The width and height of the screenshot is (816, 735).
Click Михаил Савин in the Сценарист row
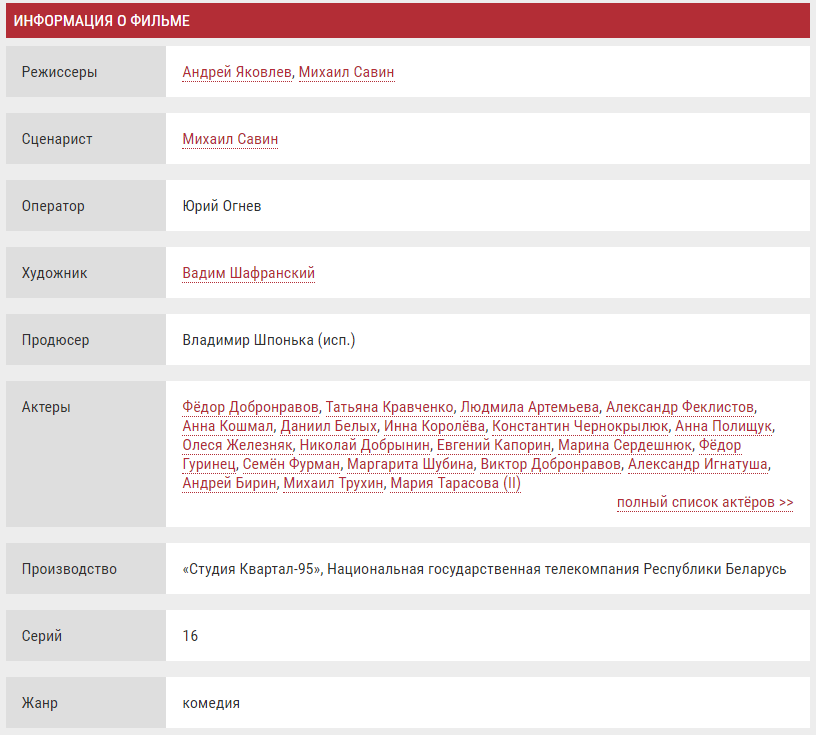coord(230,139)
